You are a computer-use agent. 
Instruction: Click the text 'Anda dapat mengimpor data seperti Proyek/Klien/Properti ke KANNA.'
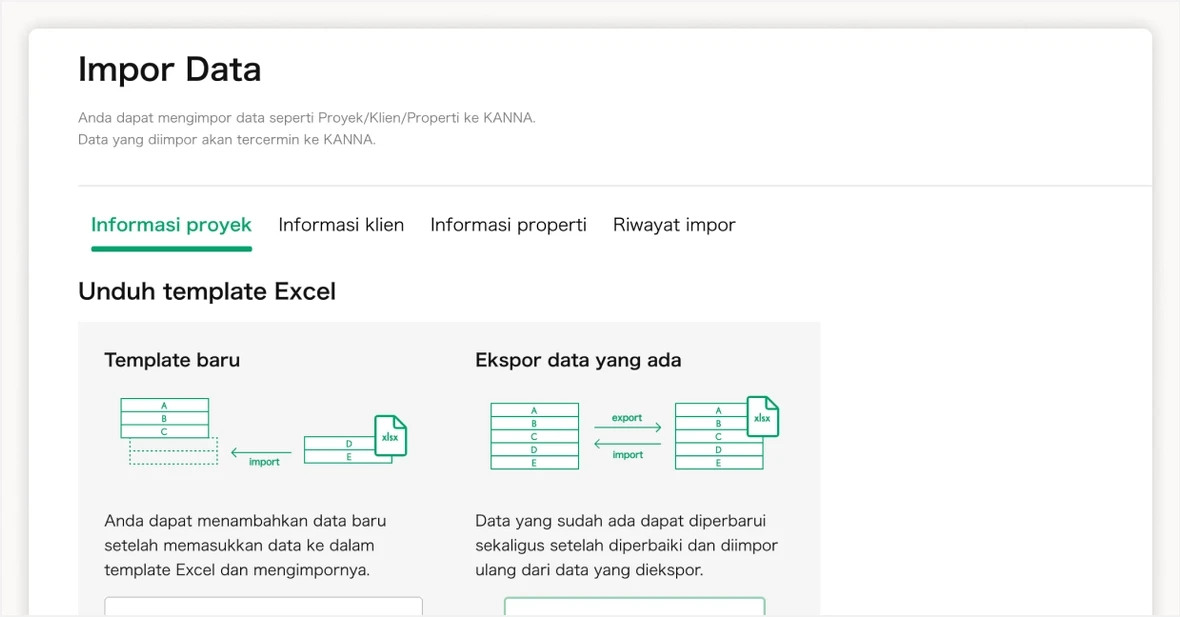(x=307, y=117)
